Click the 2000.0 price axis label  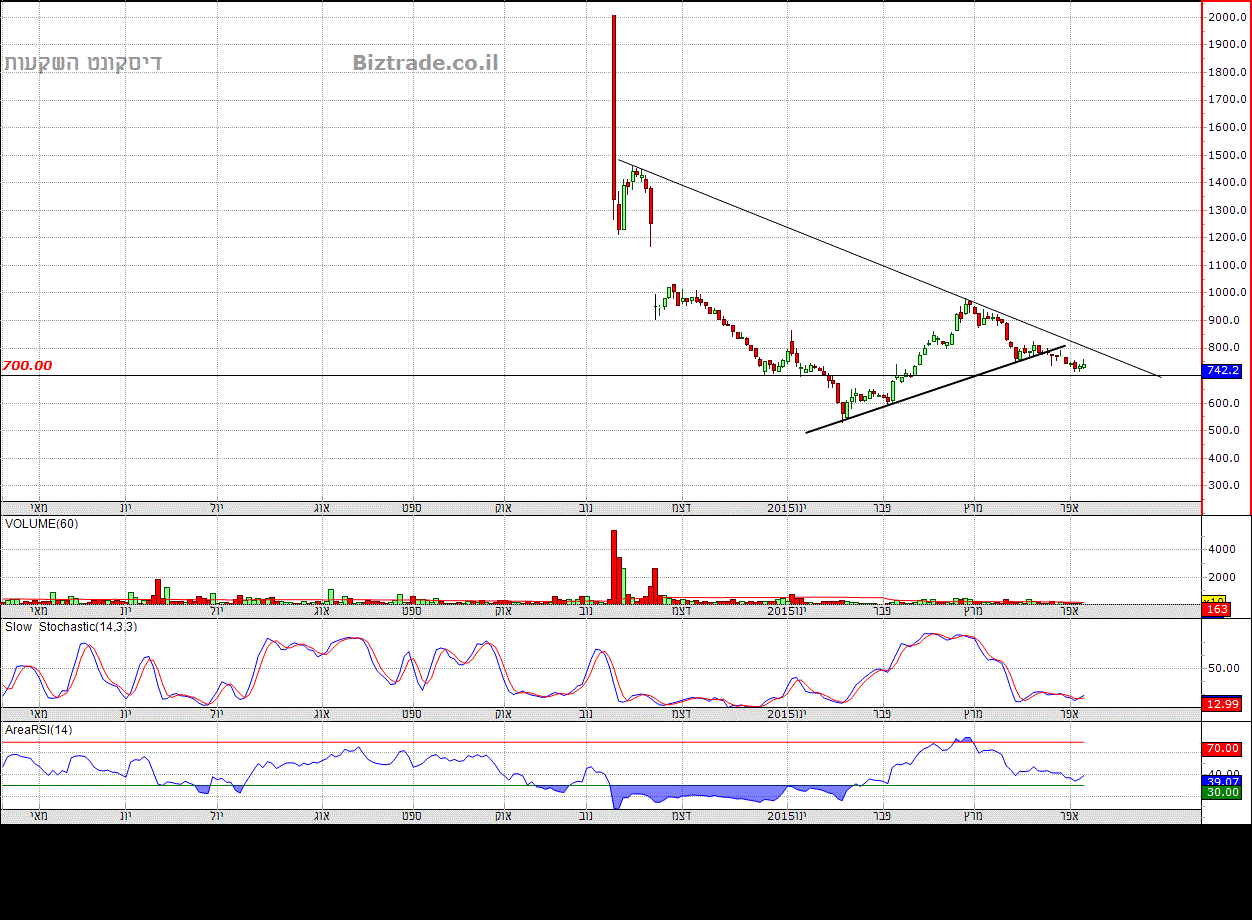(x=1227, y=17)
